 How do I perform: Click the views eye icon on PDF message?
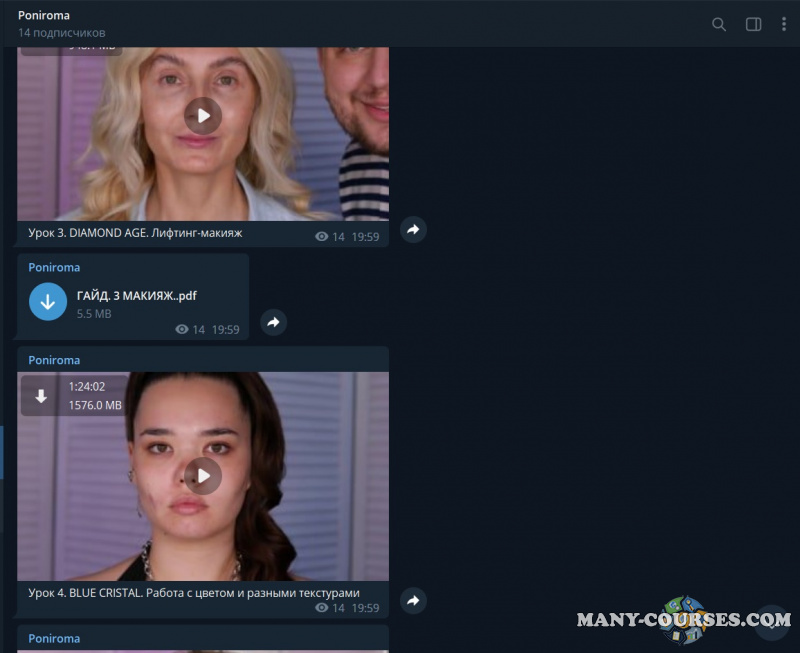pos(181,330)
